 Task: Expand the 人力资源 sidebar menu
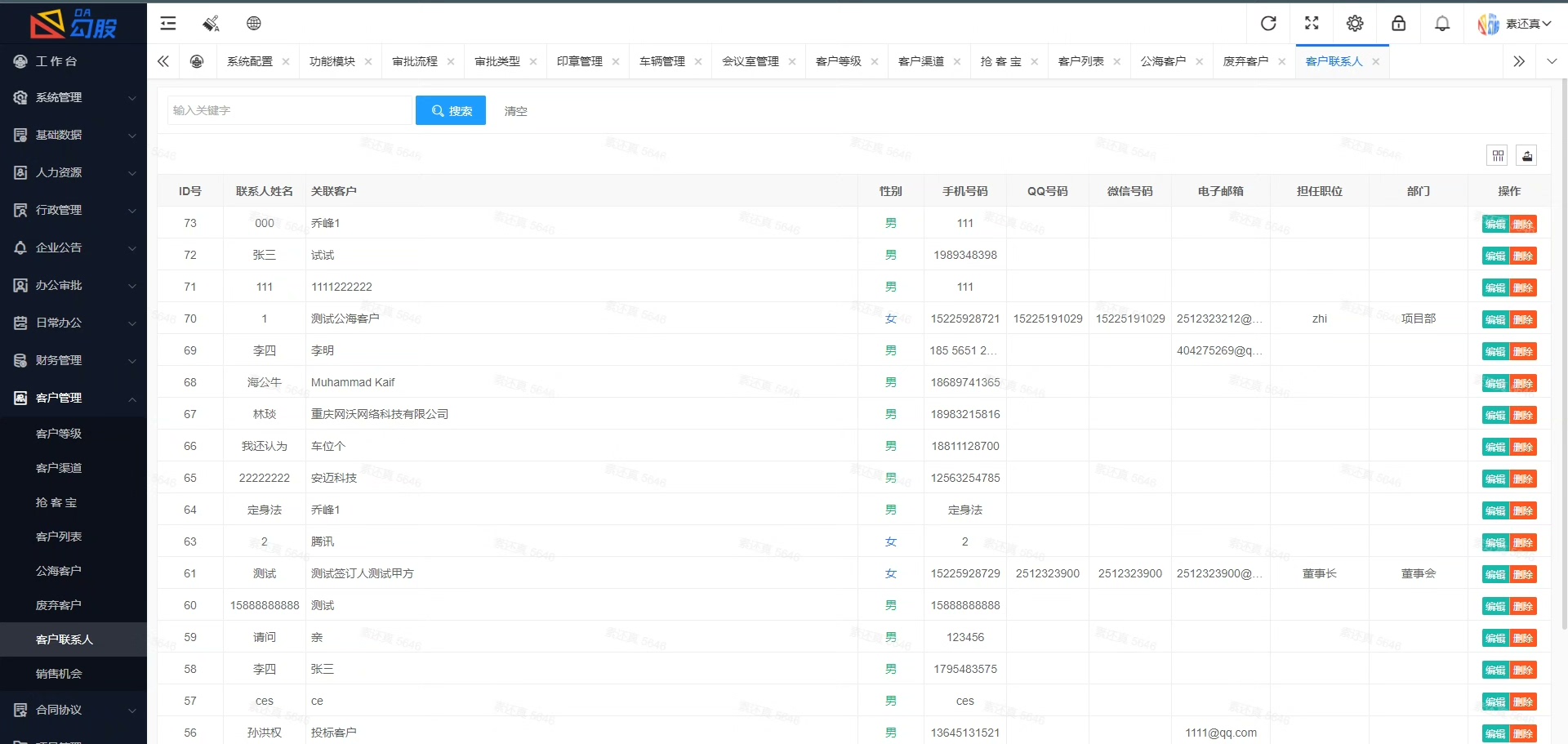point(73,173)
